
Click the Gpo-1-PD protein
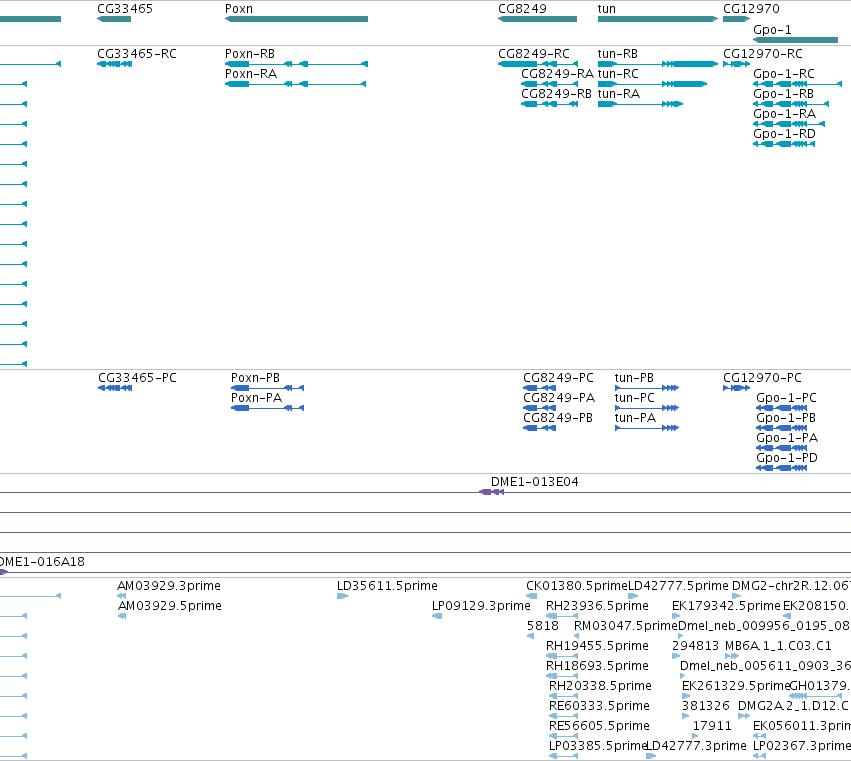click(782, 468)
